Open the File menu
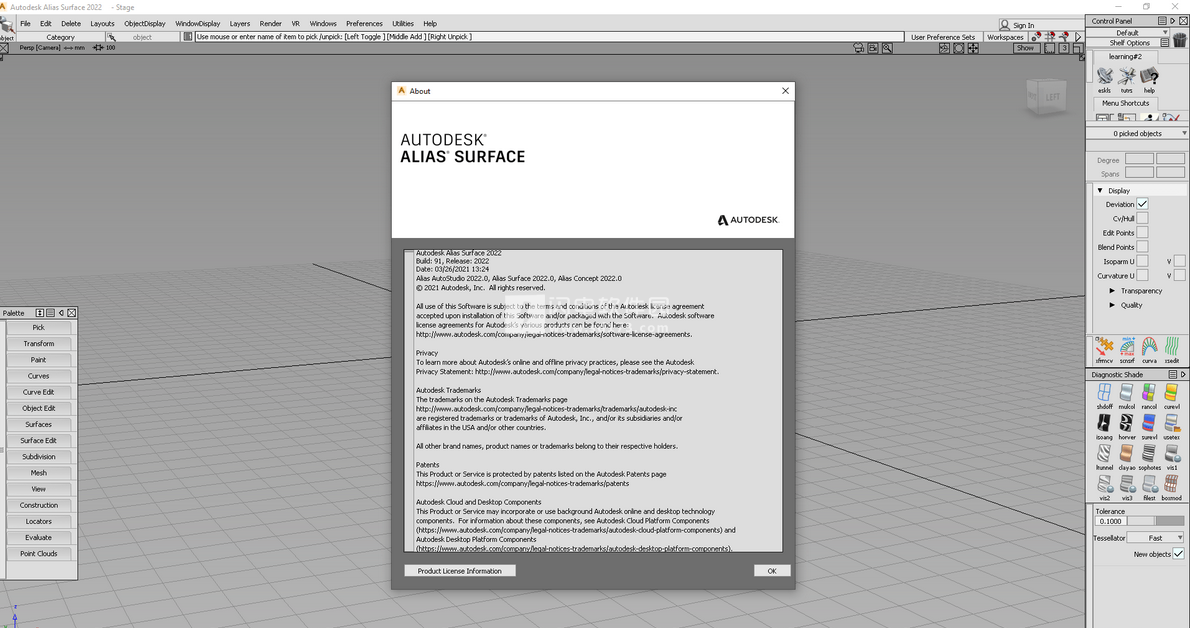The width and height of the screenshot is (1190, 628). [26, 24]
